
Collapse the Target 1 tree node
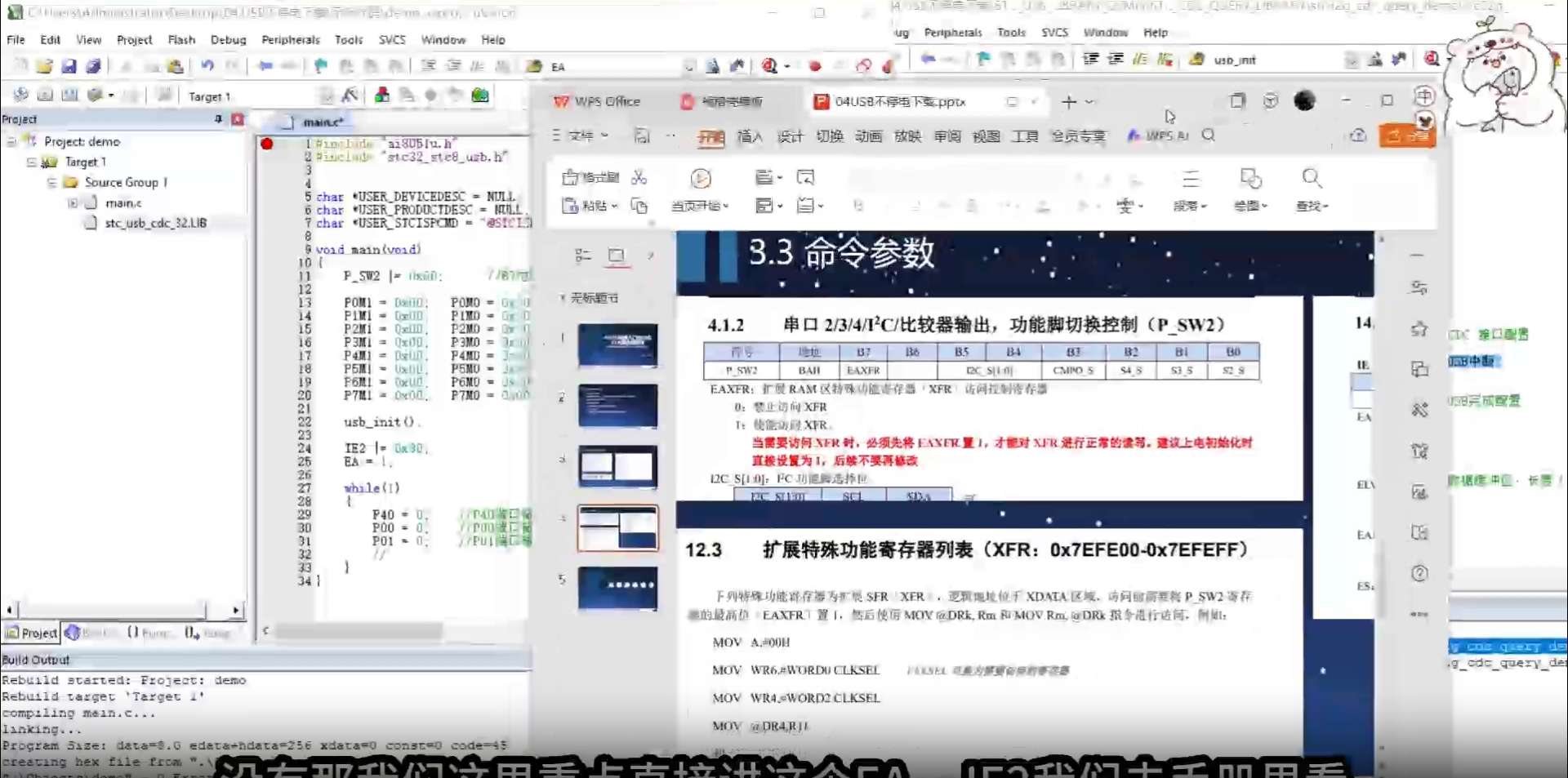coord(32,162)
